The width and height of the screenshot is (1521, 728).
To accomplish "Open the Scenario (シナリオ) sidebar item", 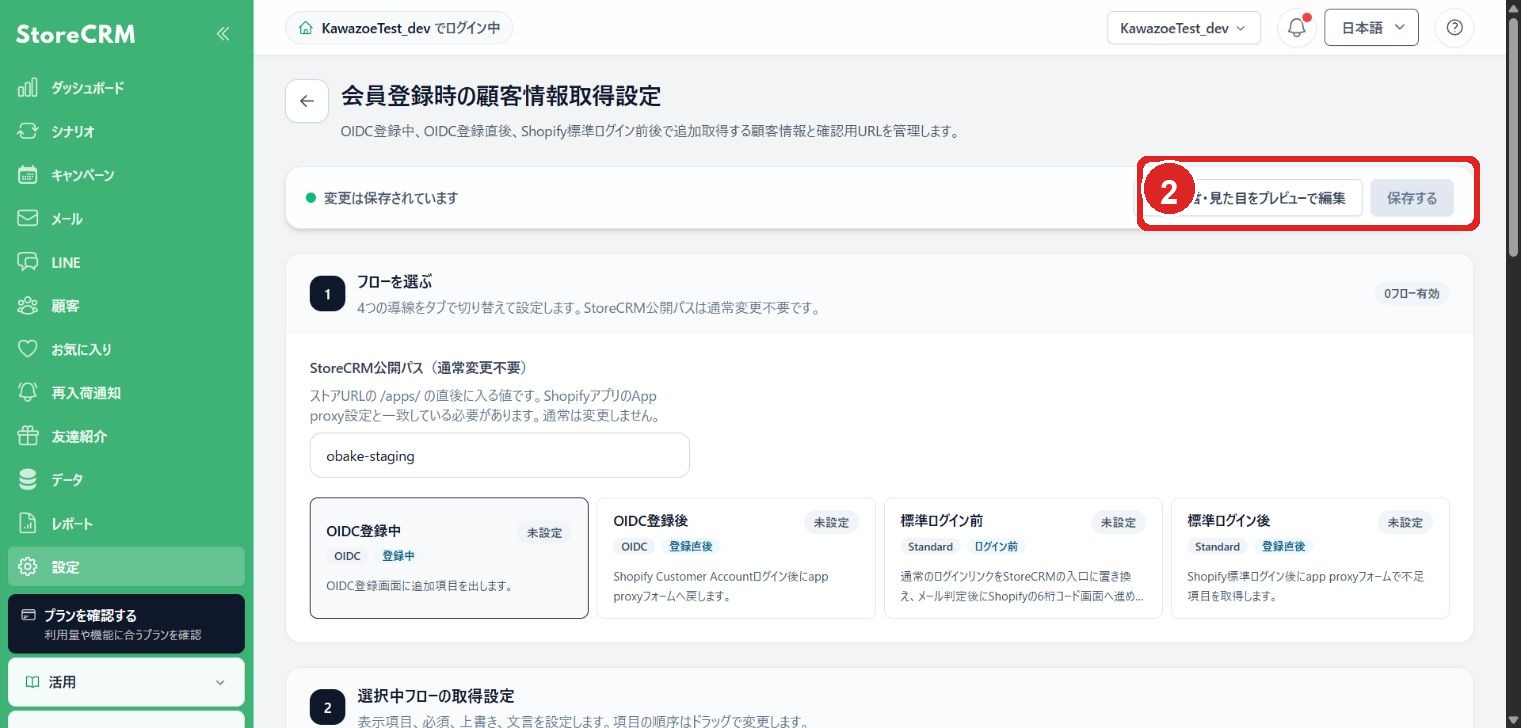I will [x=126, y=132].
